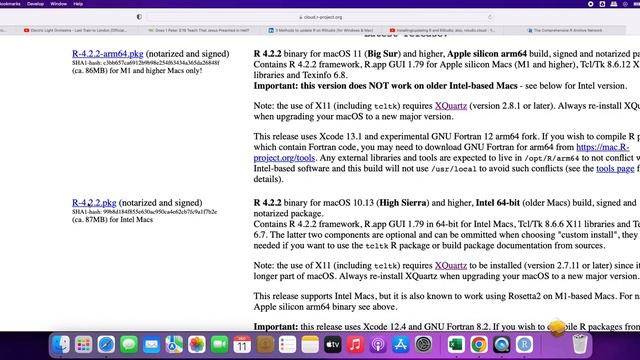The width and height of the screenshot is (640, 360).
Task: Open Safari from the dock
Action: tap(106, 344)
